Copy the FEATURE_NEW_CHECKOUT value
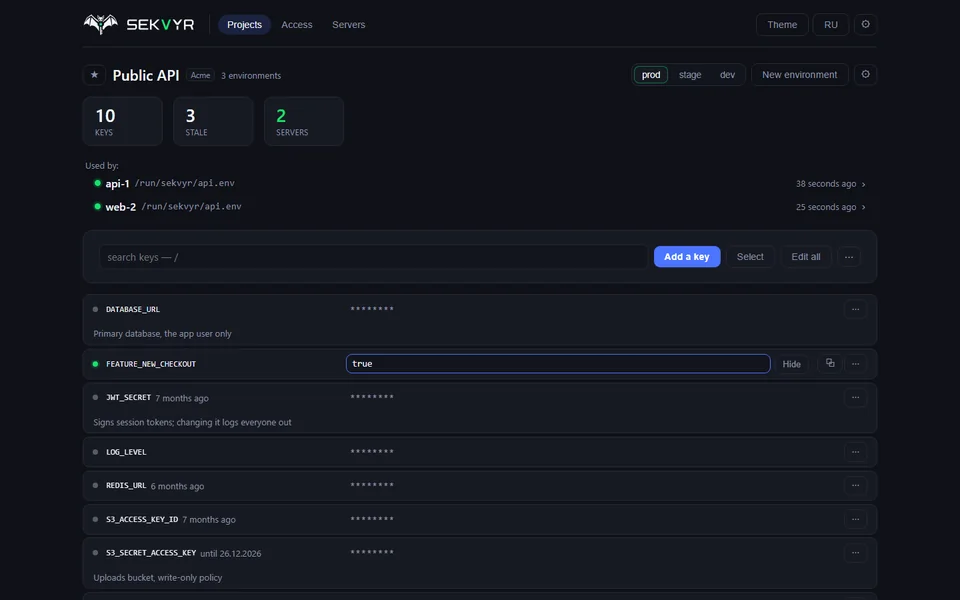 click(830, 363)
